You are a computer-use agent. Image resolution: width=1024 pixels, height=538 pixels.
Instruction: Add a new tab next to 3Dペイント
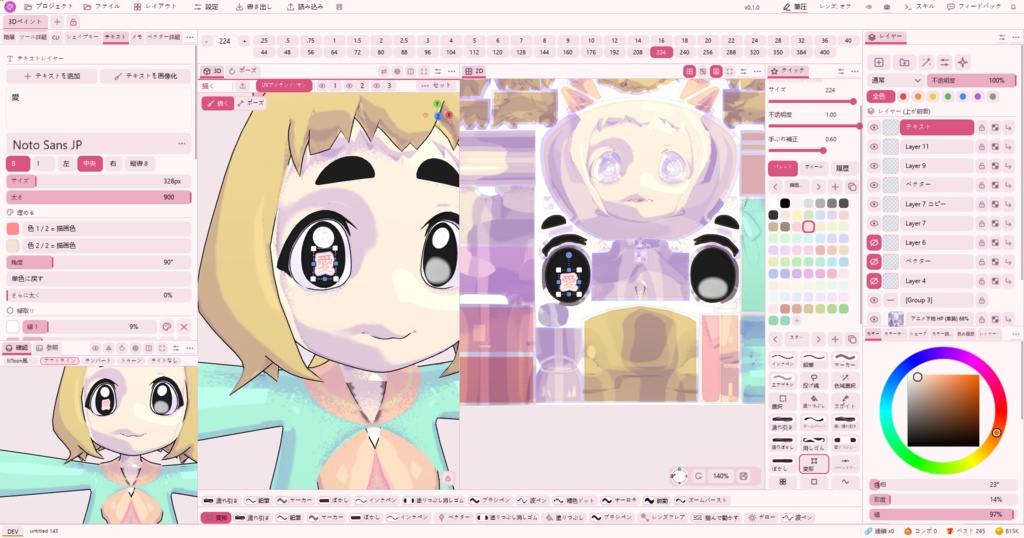tap(57, 22)
